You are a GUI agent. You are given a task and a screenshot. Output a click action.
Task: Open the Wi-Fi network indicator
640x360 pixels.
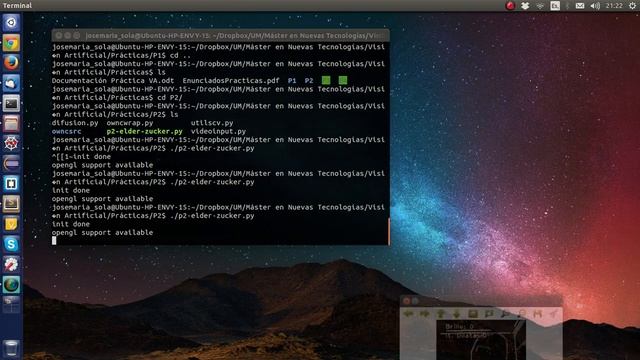[x=540, y=5]
